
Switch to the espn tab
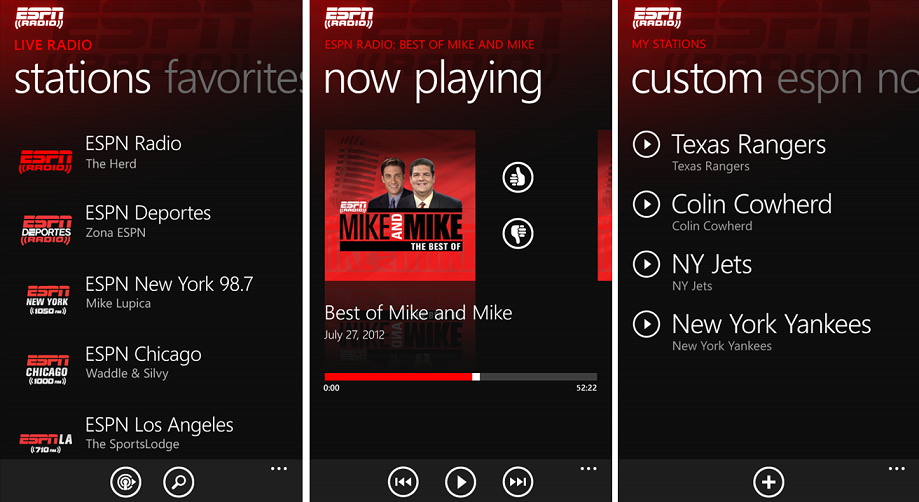[x=820, y=81]
